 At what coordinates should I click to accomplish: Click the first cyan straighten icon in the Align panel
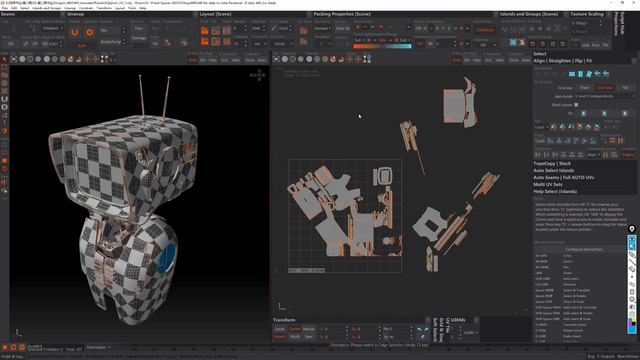pyautogui.click(x=572, y=74)
